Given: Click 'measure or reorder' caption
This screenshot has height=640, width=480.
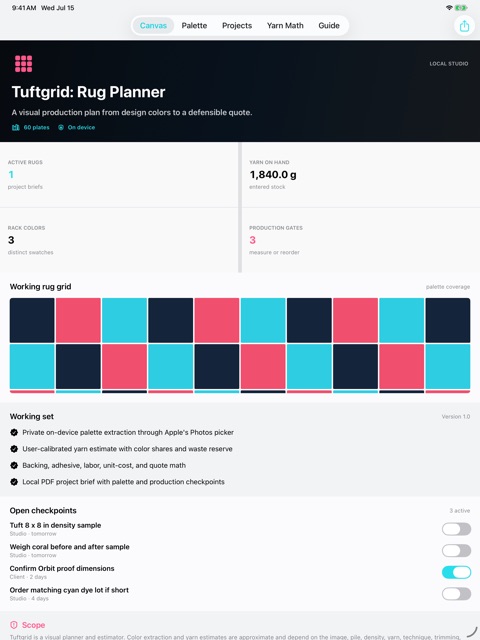Looking at the screenshot, I should tap(274, 253).
